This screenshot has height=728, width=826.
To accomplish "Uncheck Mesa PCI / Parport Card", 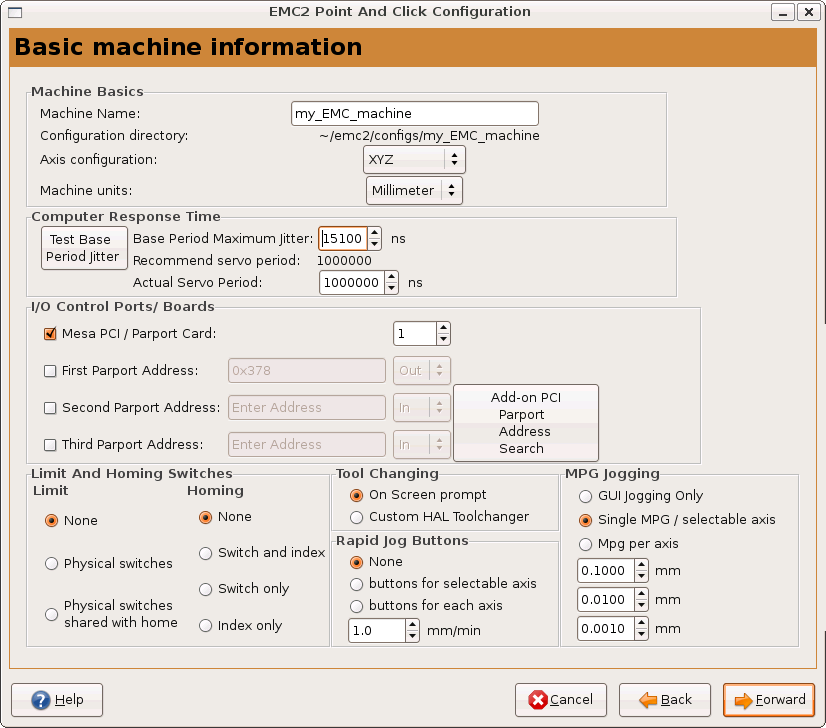I will (x=50, y=333).
